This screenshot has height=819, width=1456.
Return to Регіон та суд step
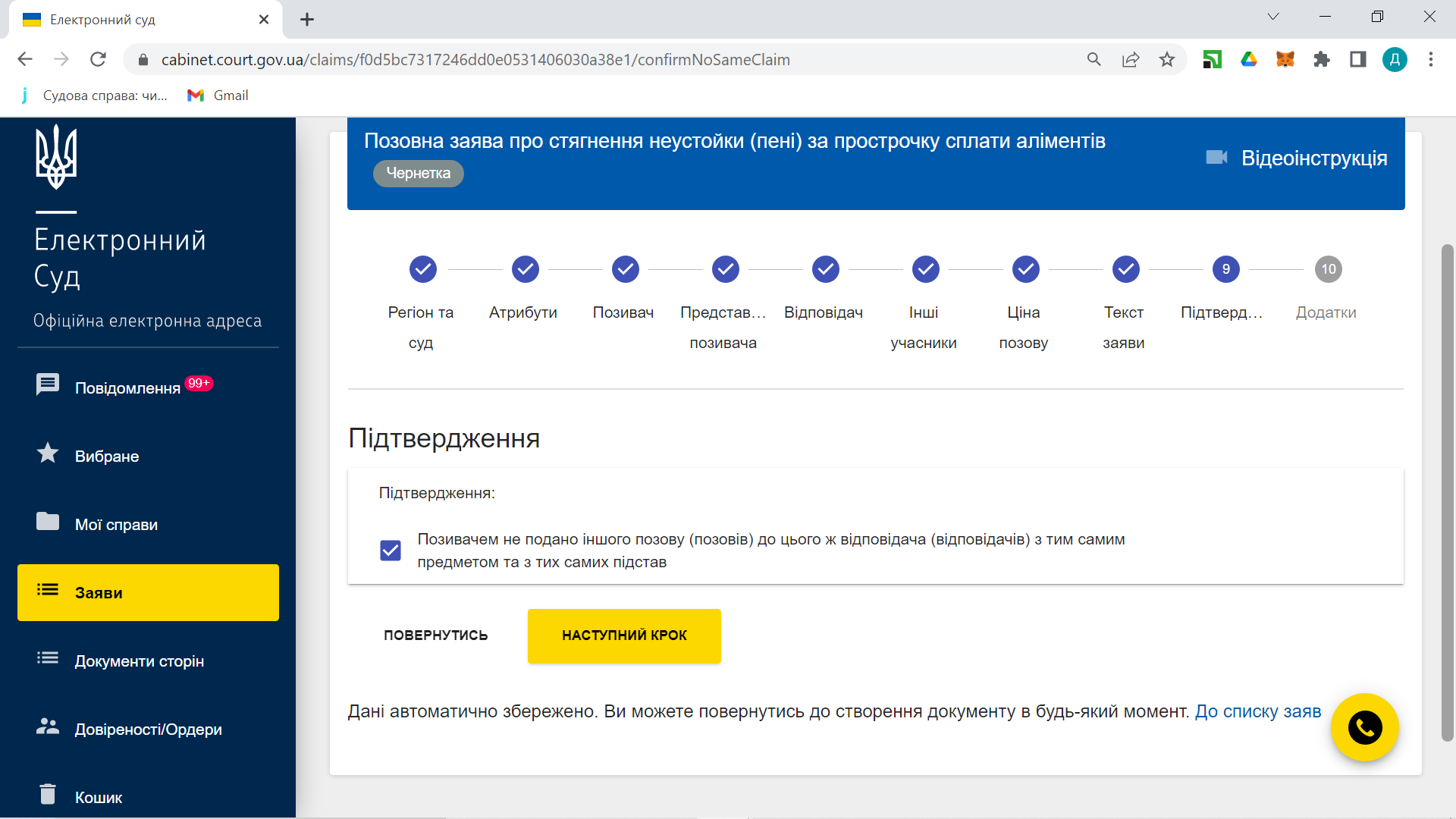[x=422, y=269]
